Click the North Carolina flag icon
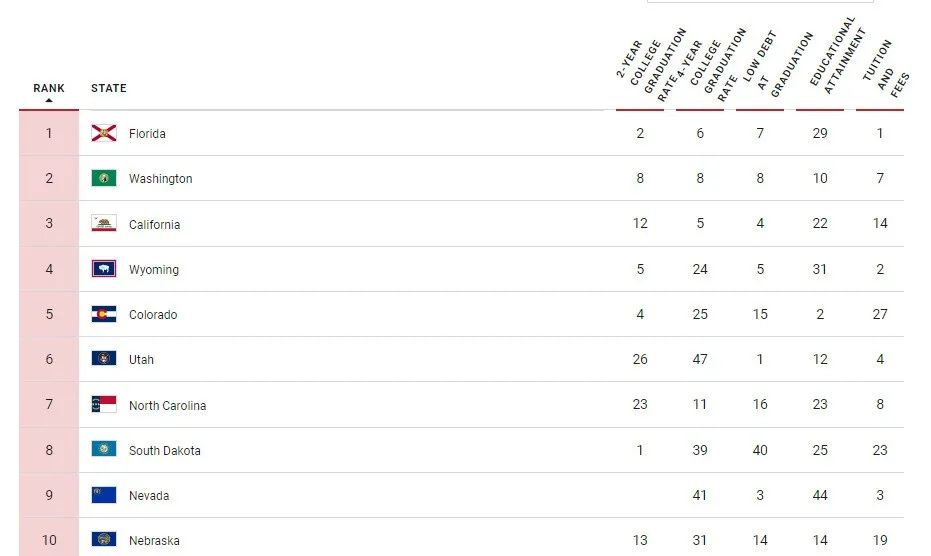 tap(104, 405)
